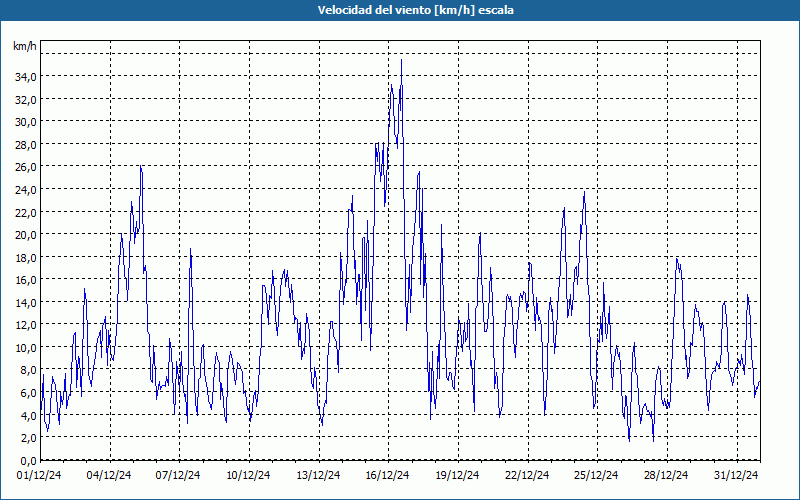Click the 18,0 value on the y-axis
The height and width of the screenshot is (500, 800).
click(x=27, y=257)
